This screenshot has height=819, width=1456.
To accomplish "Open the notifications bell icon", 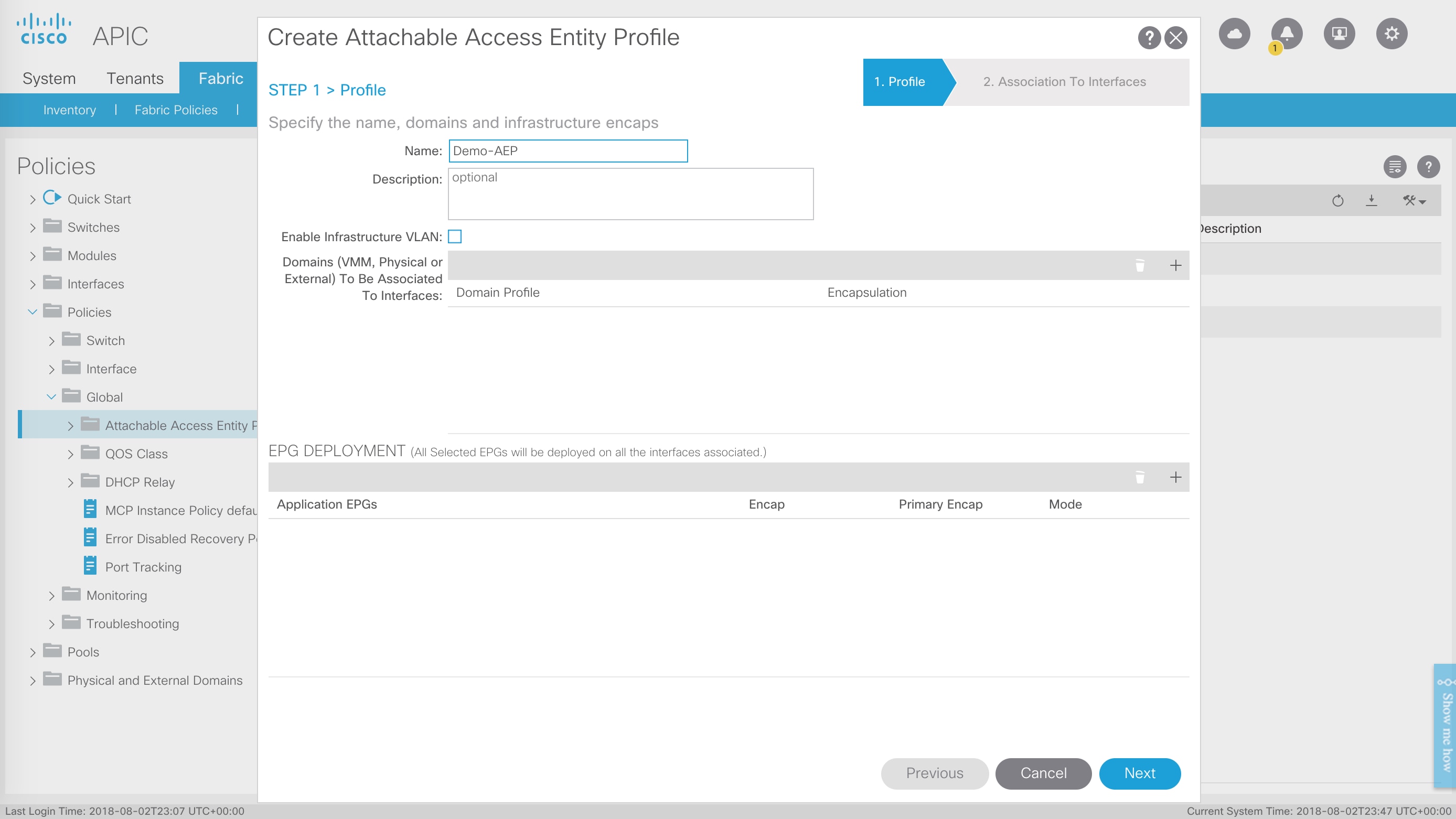I will pyautogui.click(x=1287, y=34).
